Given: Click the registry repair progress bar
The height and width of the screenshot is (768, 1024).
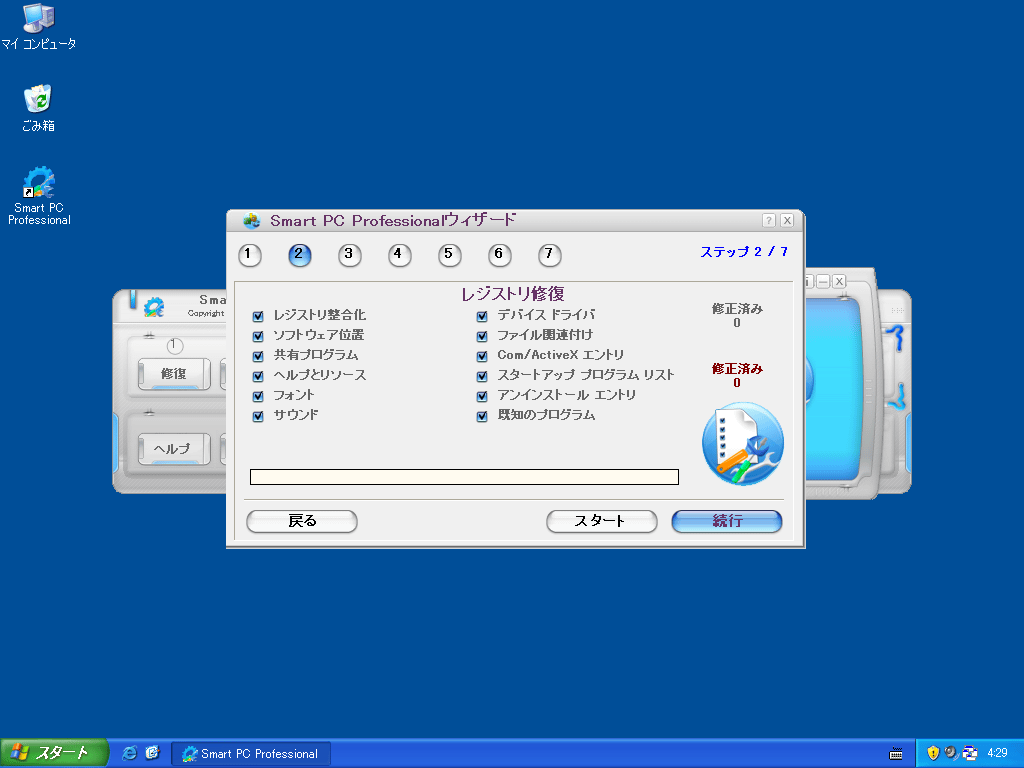Looking at the screenshot, I should 464,477.
